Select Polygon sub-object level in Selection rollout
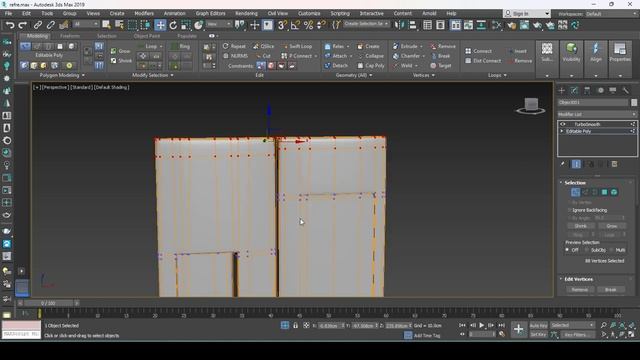640x360 pixels. 604,192
